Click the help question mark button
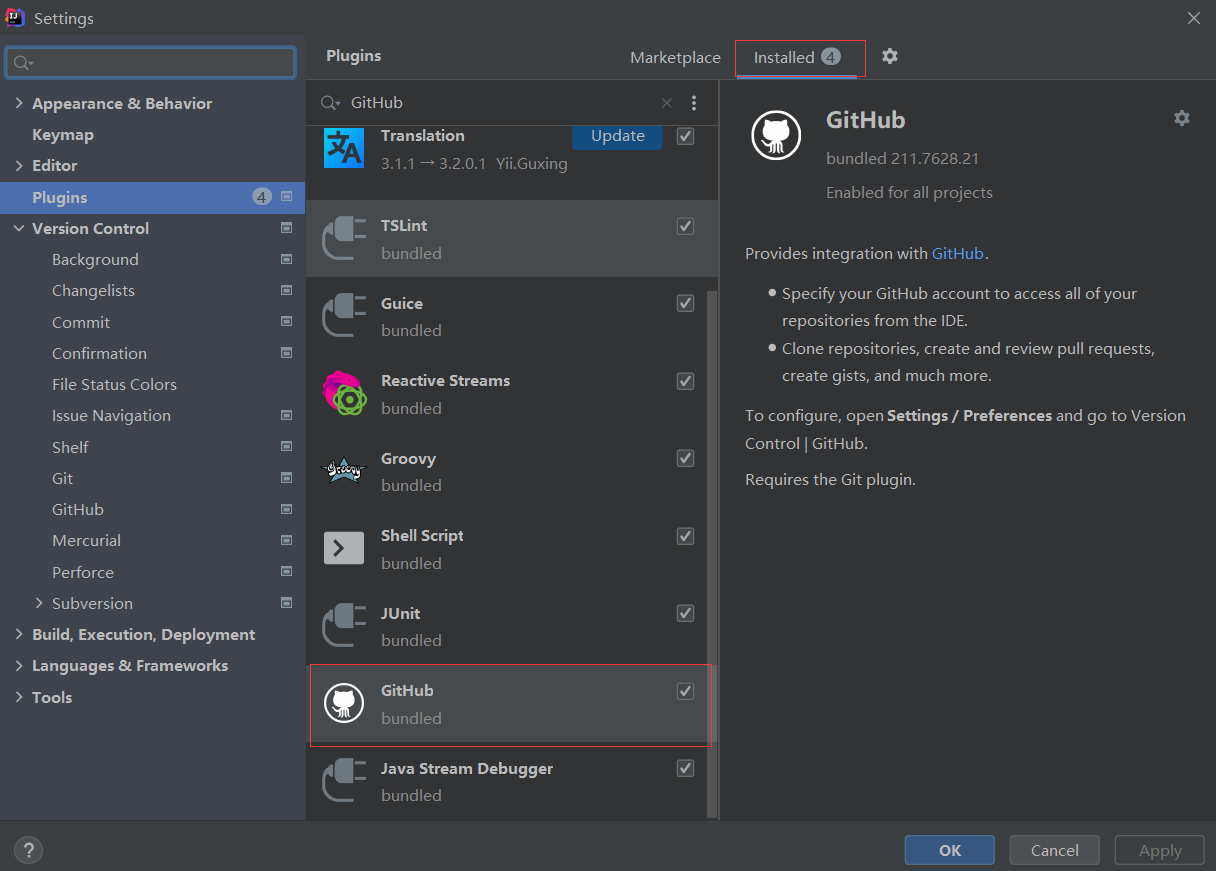This screenshot has height=871, width=1216. 28,851
